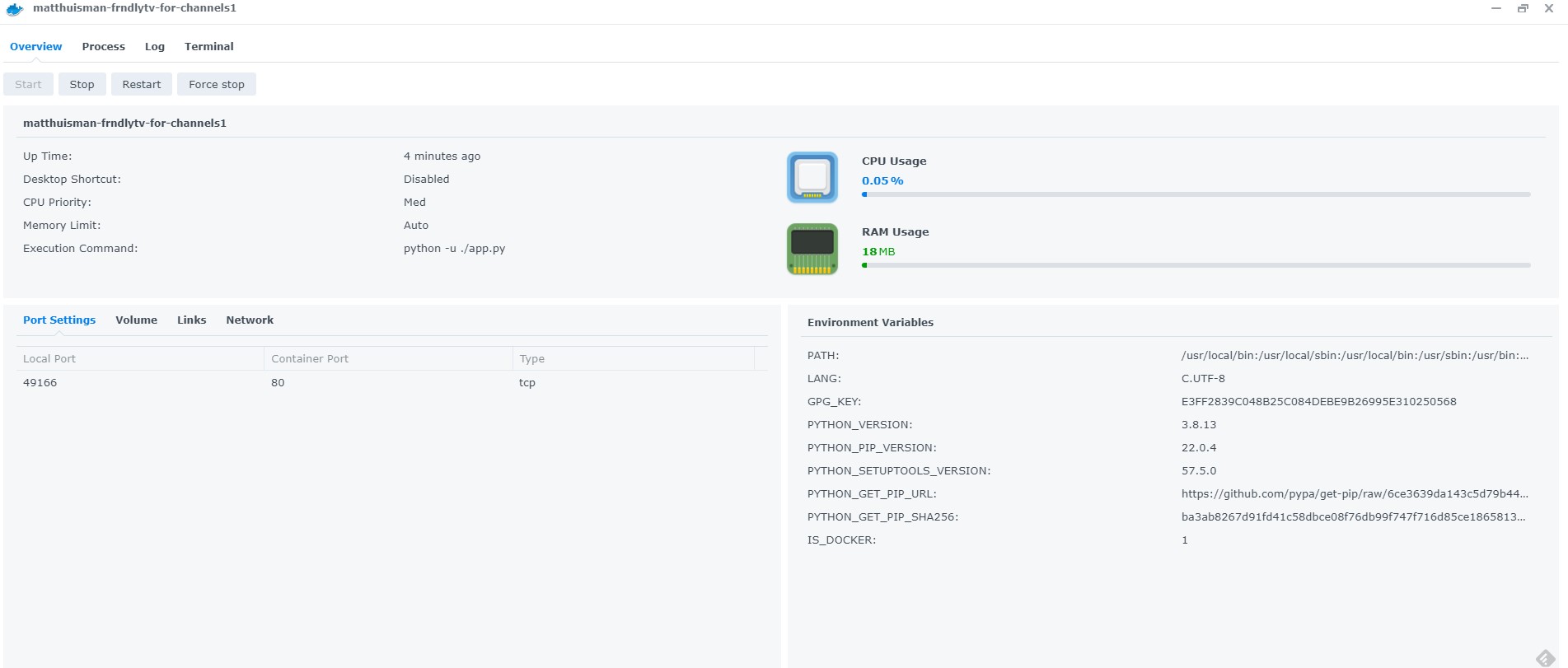The height and width of the screenshot is (668, 1568).
Task: Restart the container
Action: point(142,85)
